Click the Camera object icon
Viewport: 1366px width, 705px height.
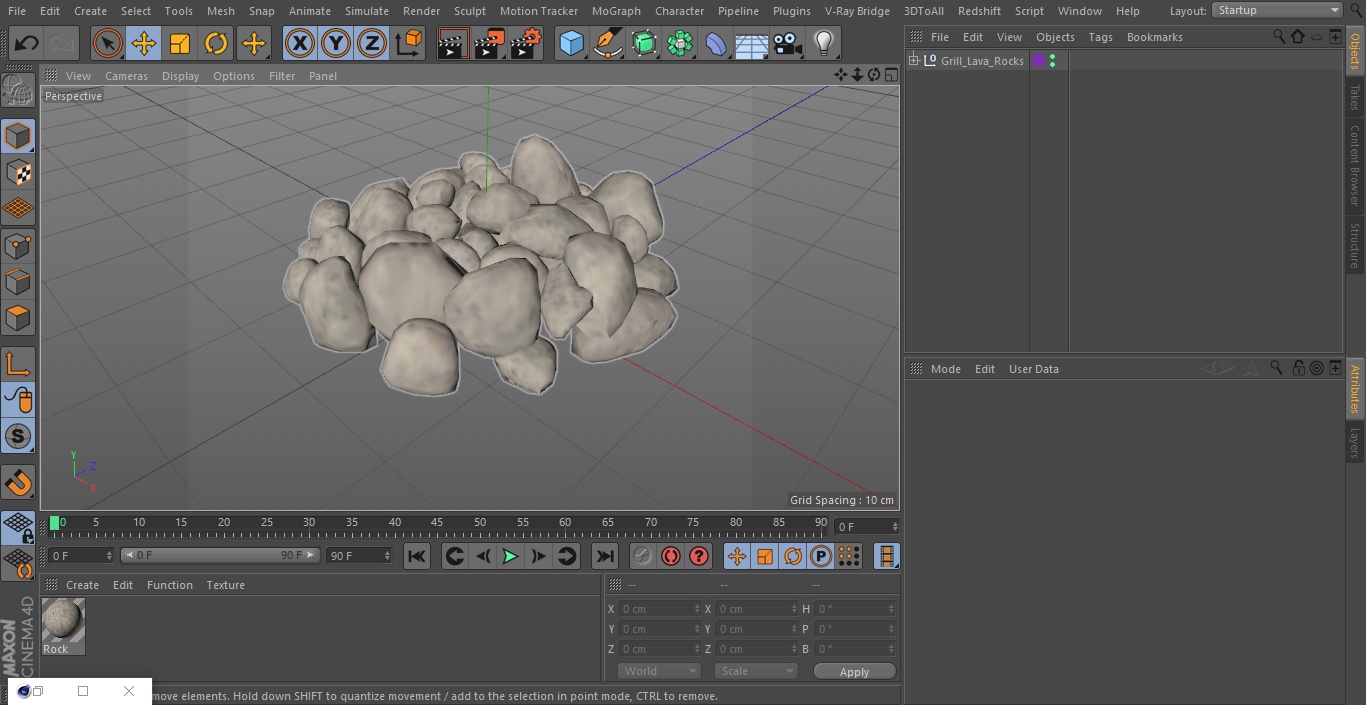788,44
